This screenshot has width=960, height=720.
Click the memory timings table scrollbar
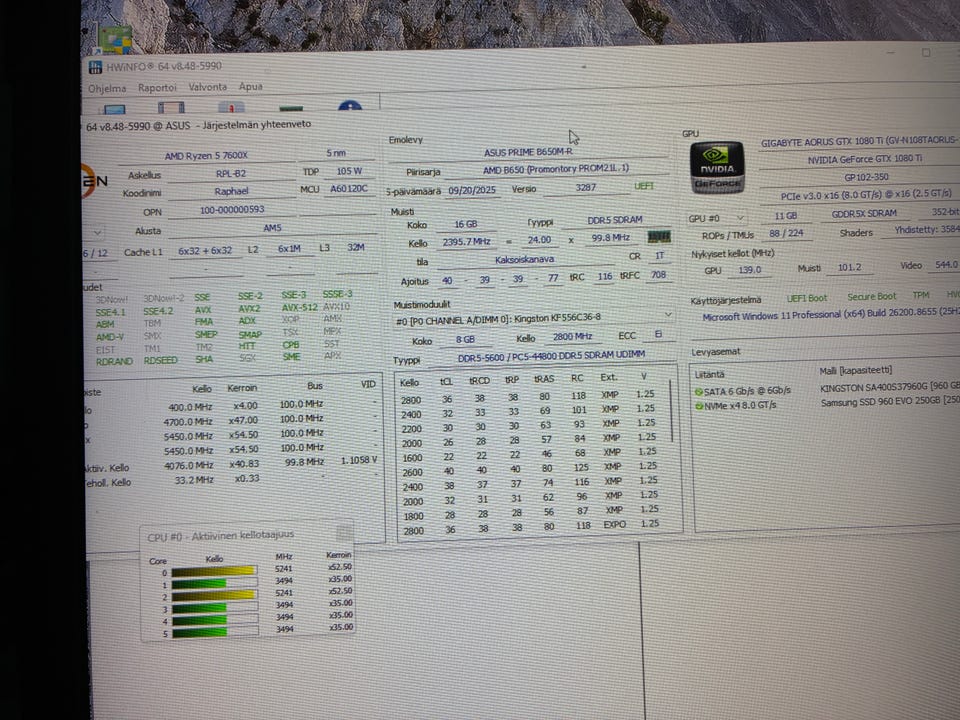672,411
